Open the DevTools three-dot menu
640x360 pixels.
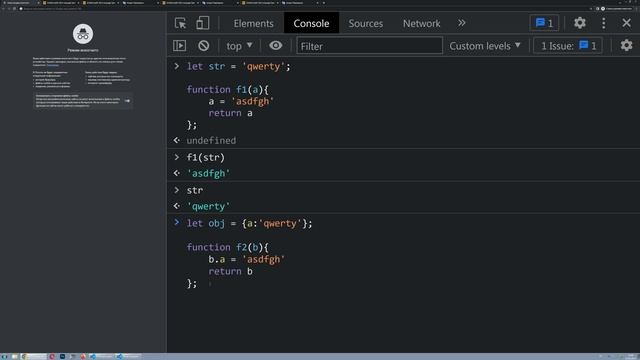pyautogui.click(x=604, y=23)
